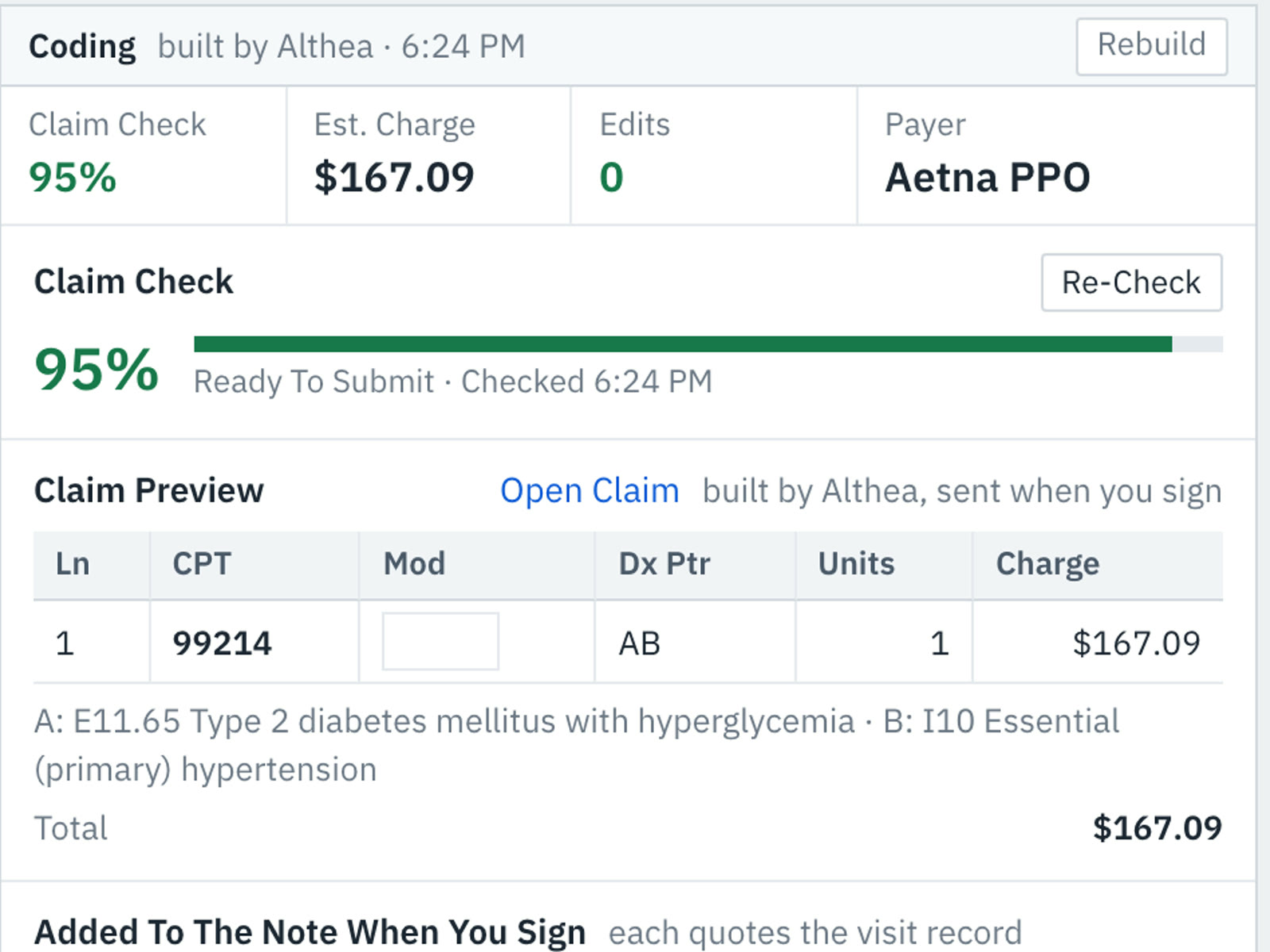
Task: Click the Total amount $167.09
Action: [x=1157, y=828]
